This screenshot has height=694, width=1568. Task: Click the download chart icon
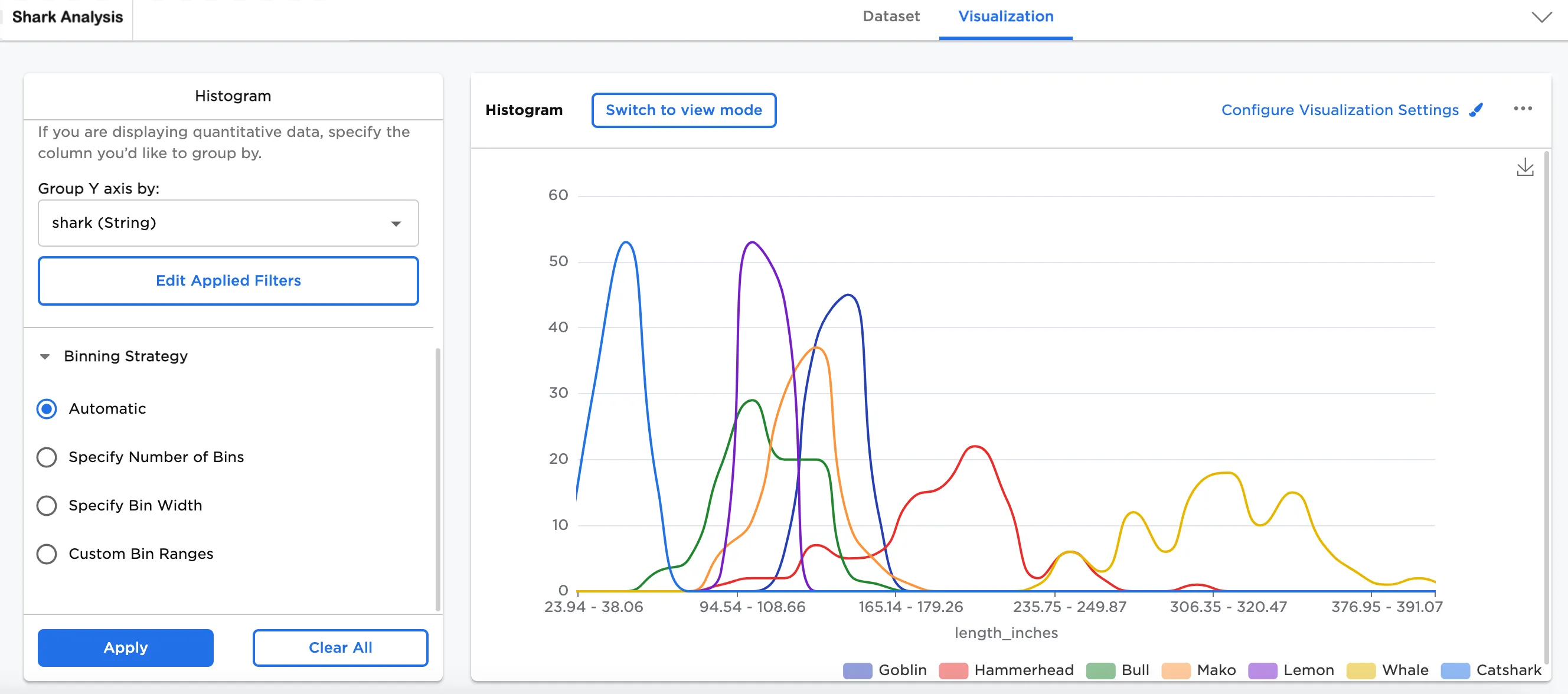1524,166
